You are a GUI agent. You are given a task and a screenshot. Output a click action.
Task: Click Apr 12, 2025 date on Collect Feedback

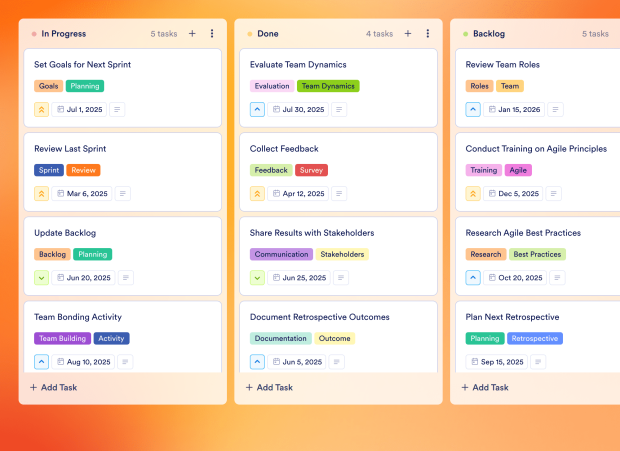(298, 194)
